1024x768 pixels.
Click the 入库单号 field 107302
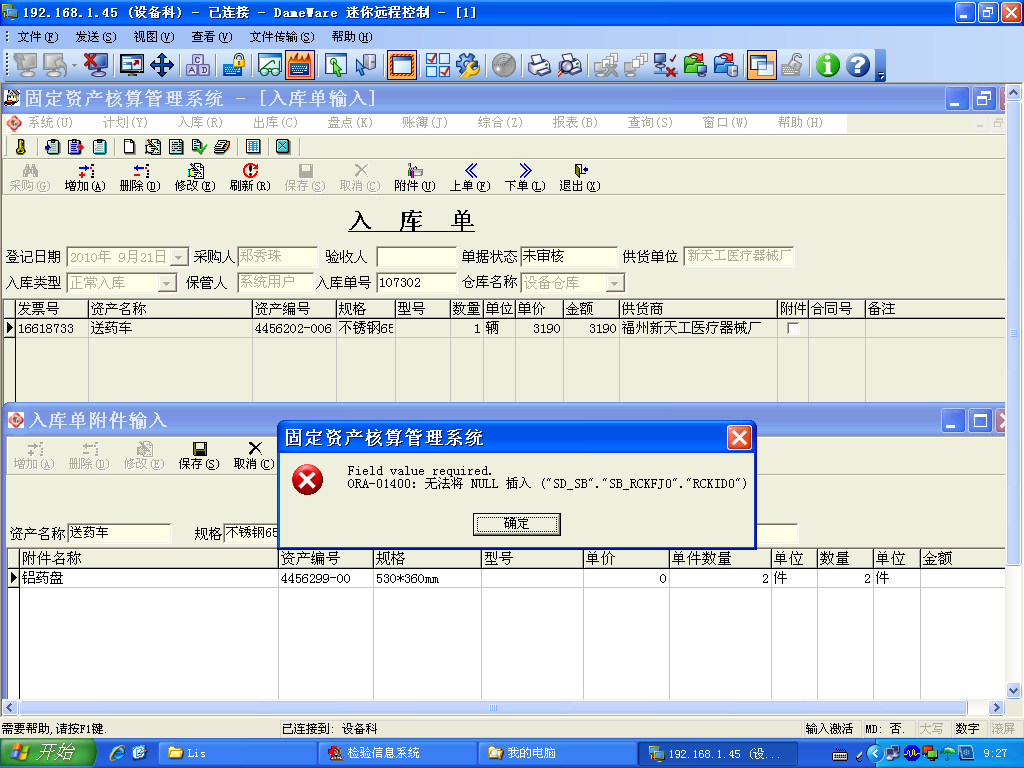point(416,283)
